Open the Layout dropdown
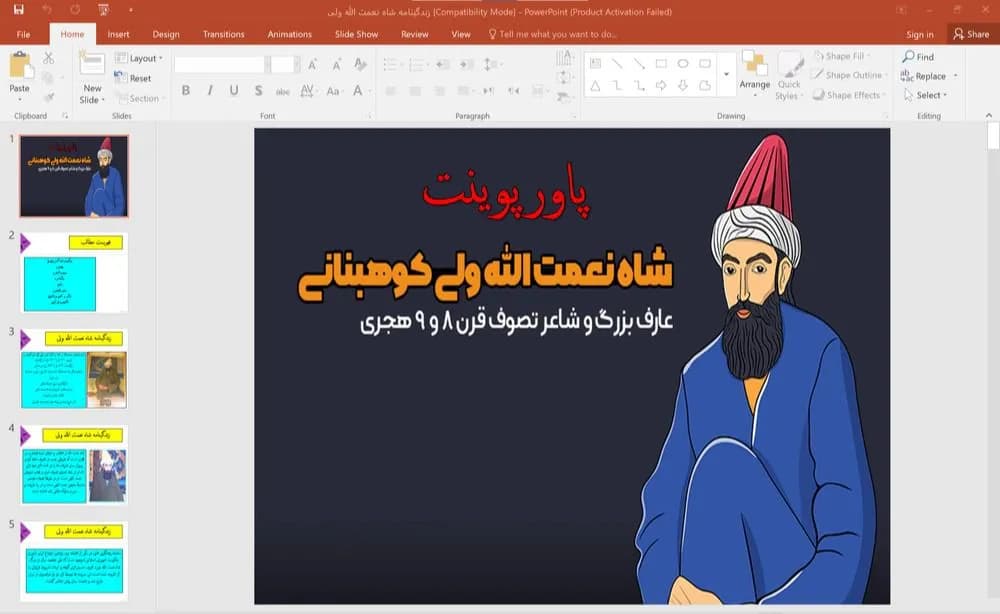 click(x=138, y=58)
